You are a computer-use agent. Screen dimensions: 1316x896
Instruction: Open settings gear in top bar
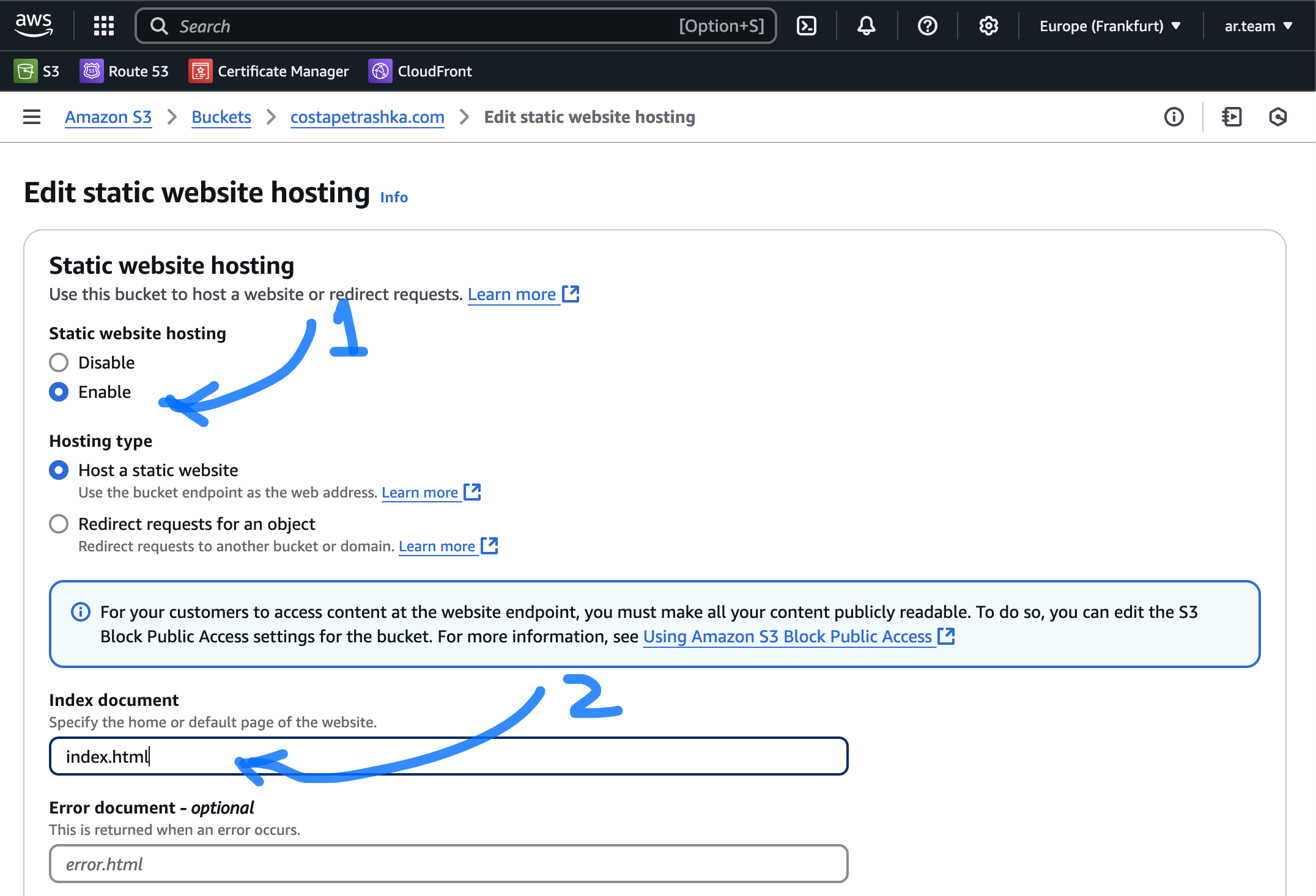point(988,26)
